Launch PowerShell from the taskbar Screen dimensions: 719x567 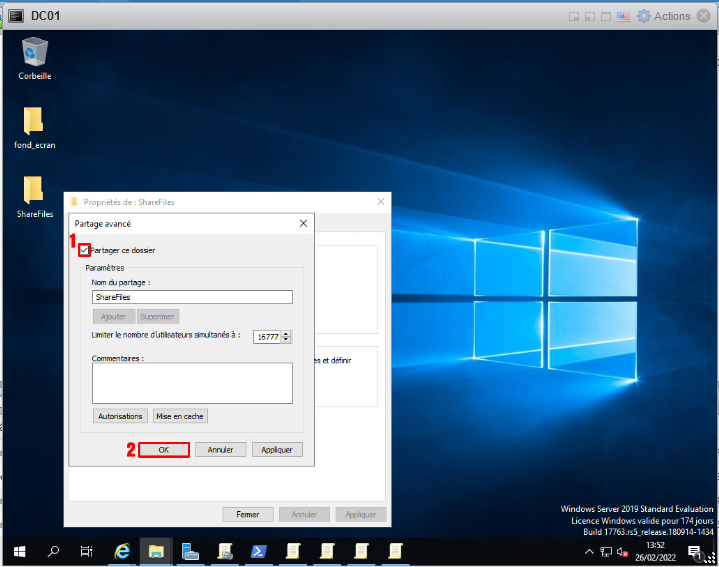[258, 551]
